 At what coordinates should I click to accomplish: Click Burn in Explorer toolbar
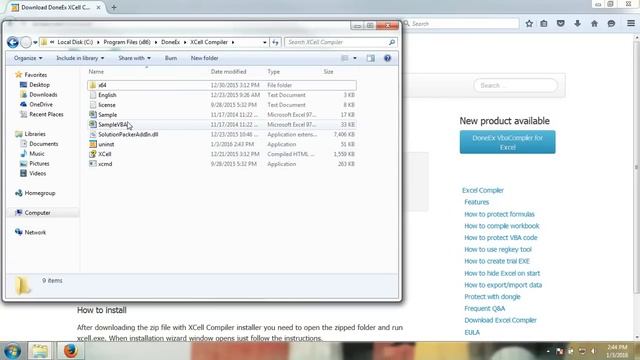click(171, 58)
